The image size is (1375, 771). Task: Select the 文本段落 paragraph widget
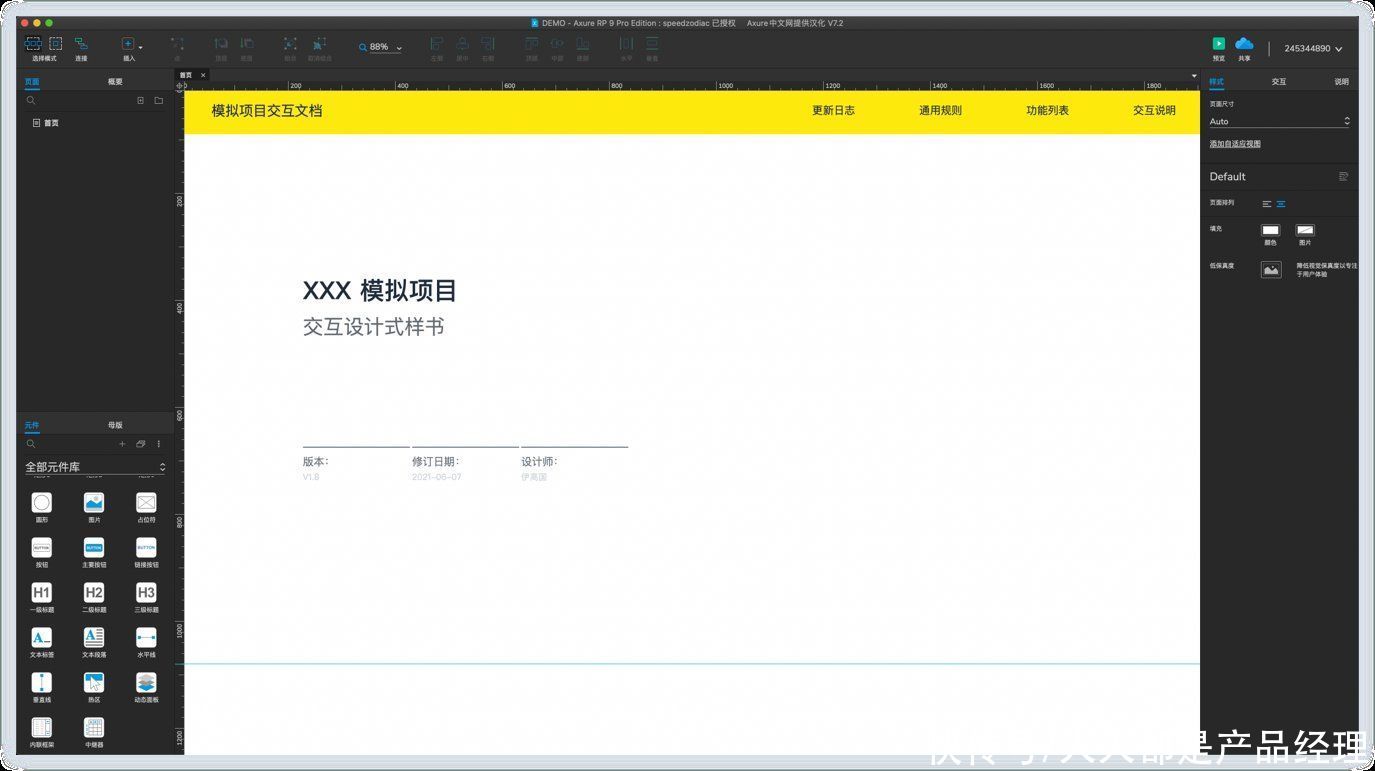(x=94, y=642)
